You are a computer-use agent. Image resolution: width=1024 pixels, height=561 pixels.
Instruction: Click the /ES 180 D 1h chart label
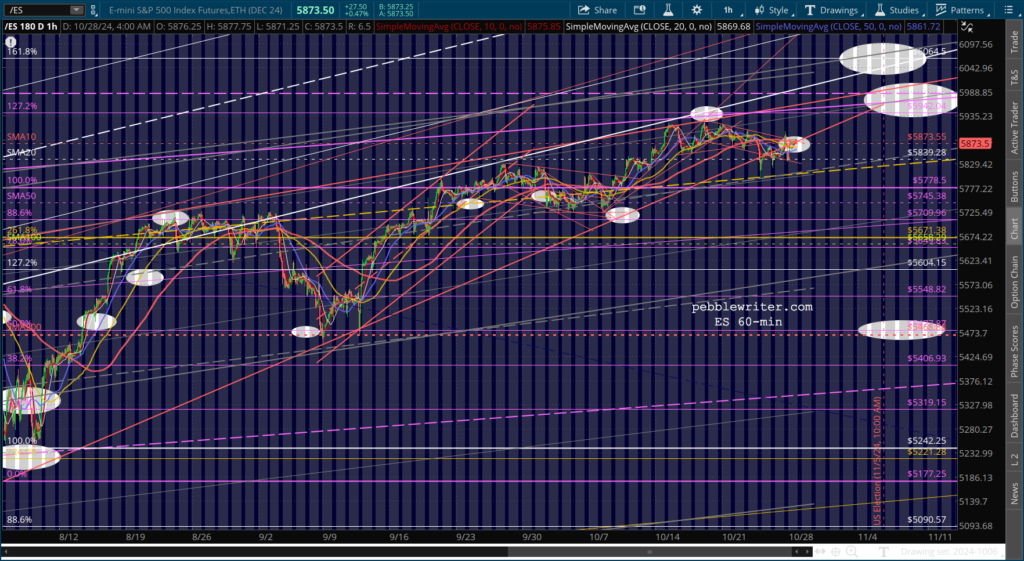click(31, 26)
